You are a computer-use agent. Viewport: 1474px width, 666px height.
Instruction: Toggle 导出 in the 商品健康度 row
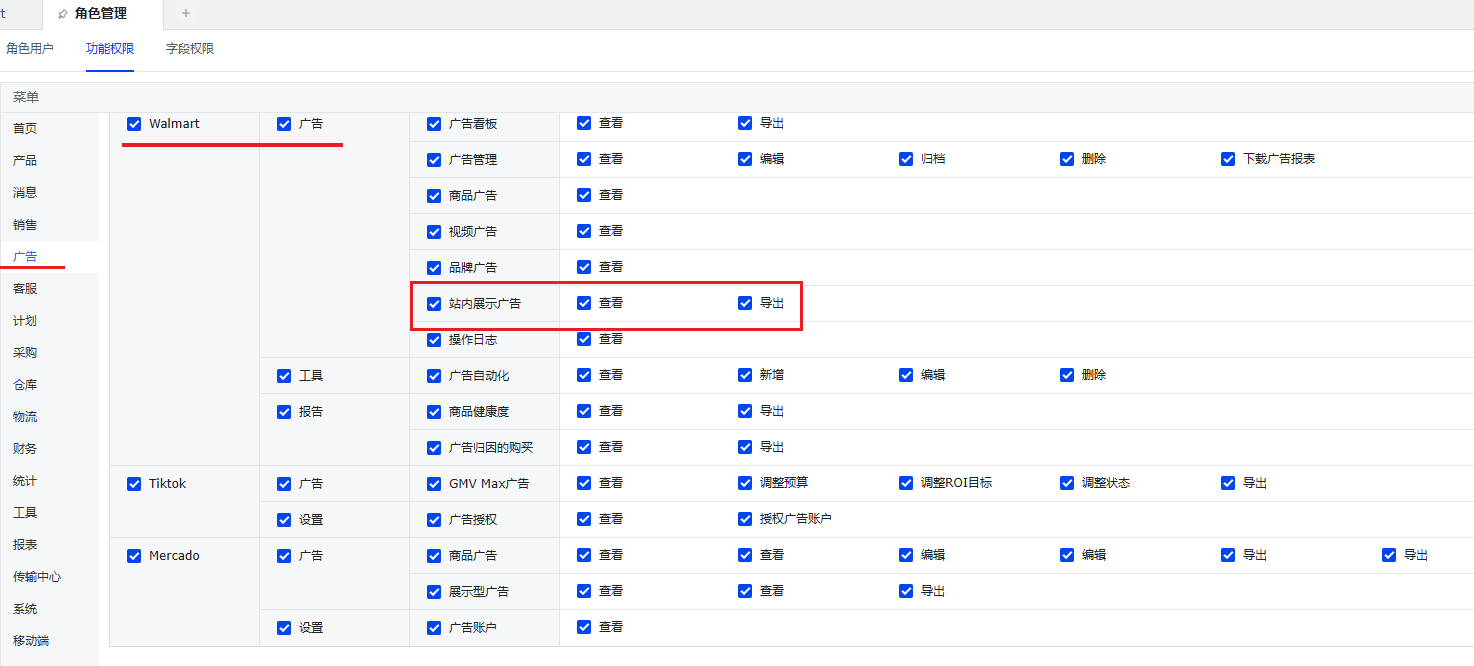745,411
